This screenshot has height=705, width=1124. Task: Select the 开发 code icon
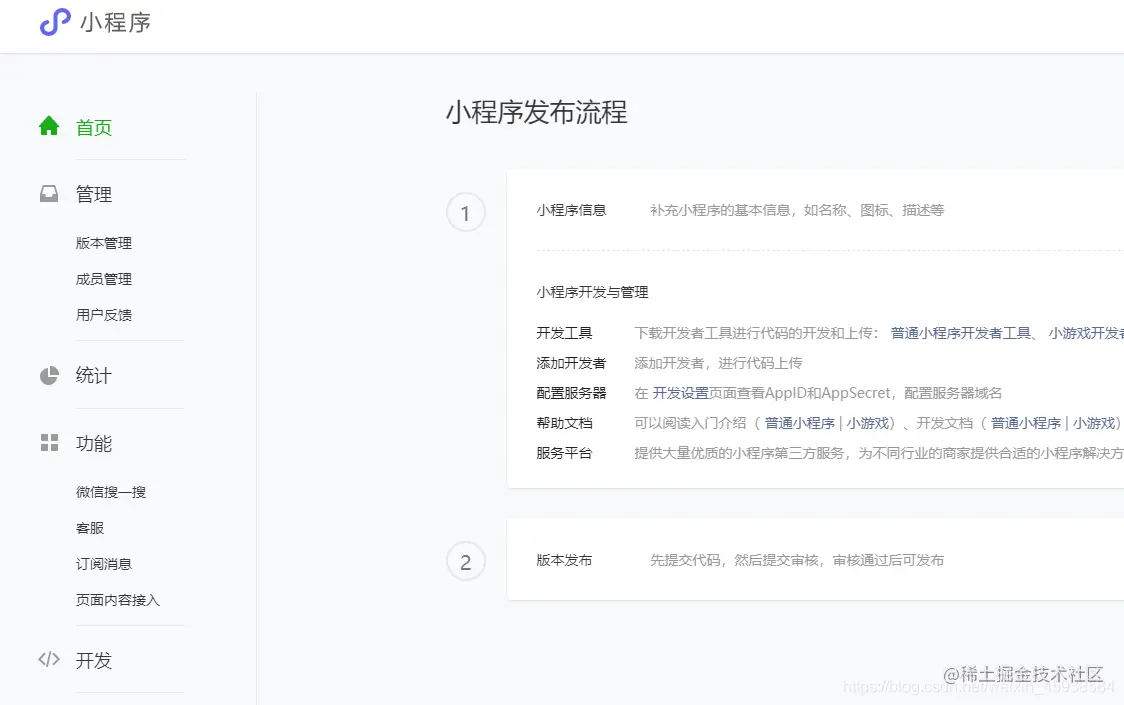pos(48,660)
